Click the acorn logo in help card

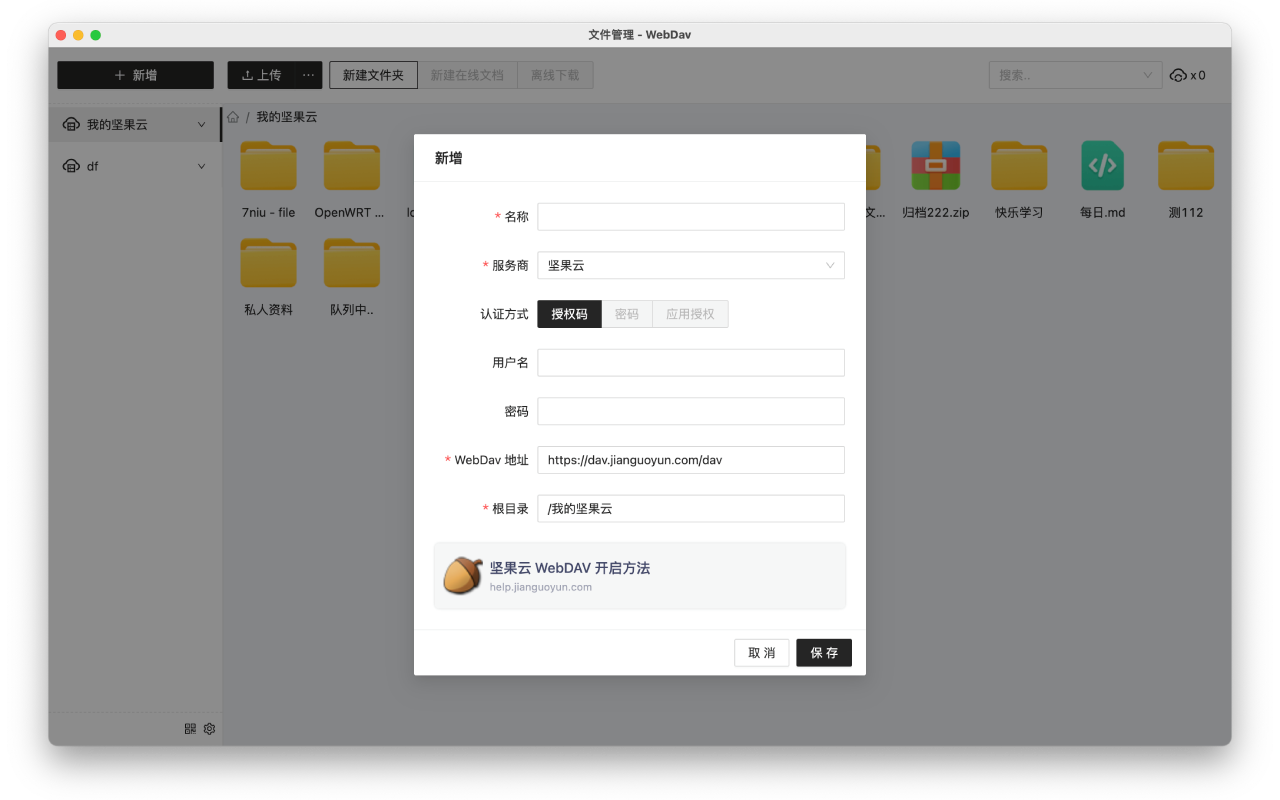462,576
